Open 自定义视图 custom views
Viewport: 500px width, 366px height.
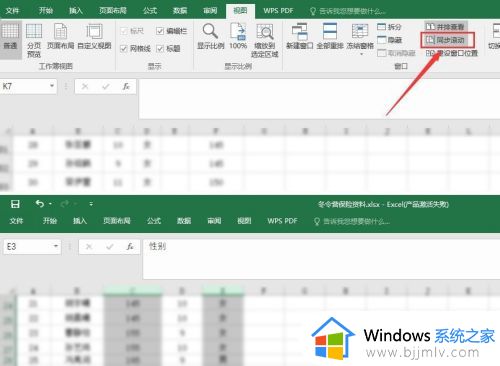coord(94,37)
